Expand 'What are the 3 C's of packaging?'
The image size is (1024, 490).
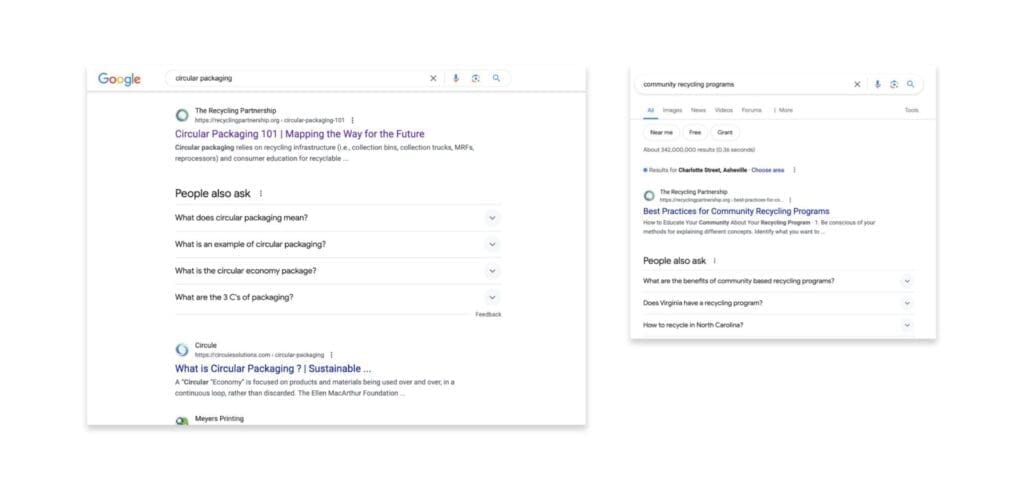tap(492, 297)
